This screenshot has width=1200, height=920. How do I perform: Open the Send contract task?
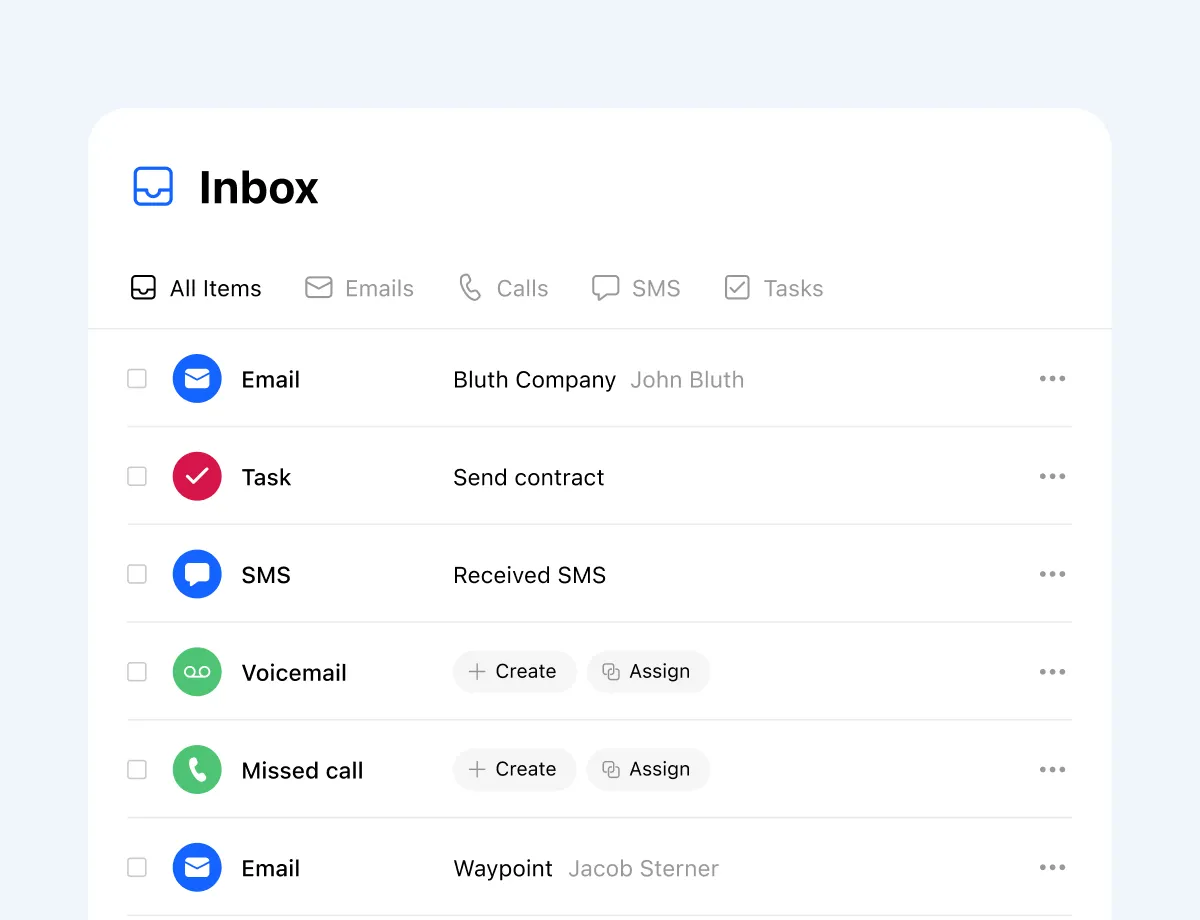point(528,478)
